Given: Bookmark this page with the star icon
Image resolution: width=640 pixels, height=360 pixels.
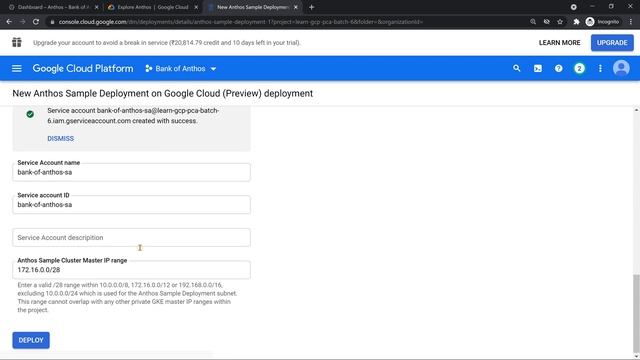Looking at the screenshot, I should pyautogui.click(x=560, y=22).
